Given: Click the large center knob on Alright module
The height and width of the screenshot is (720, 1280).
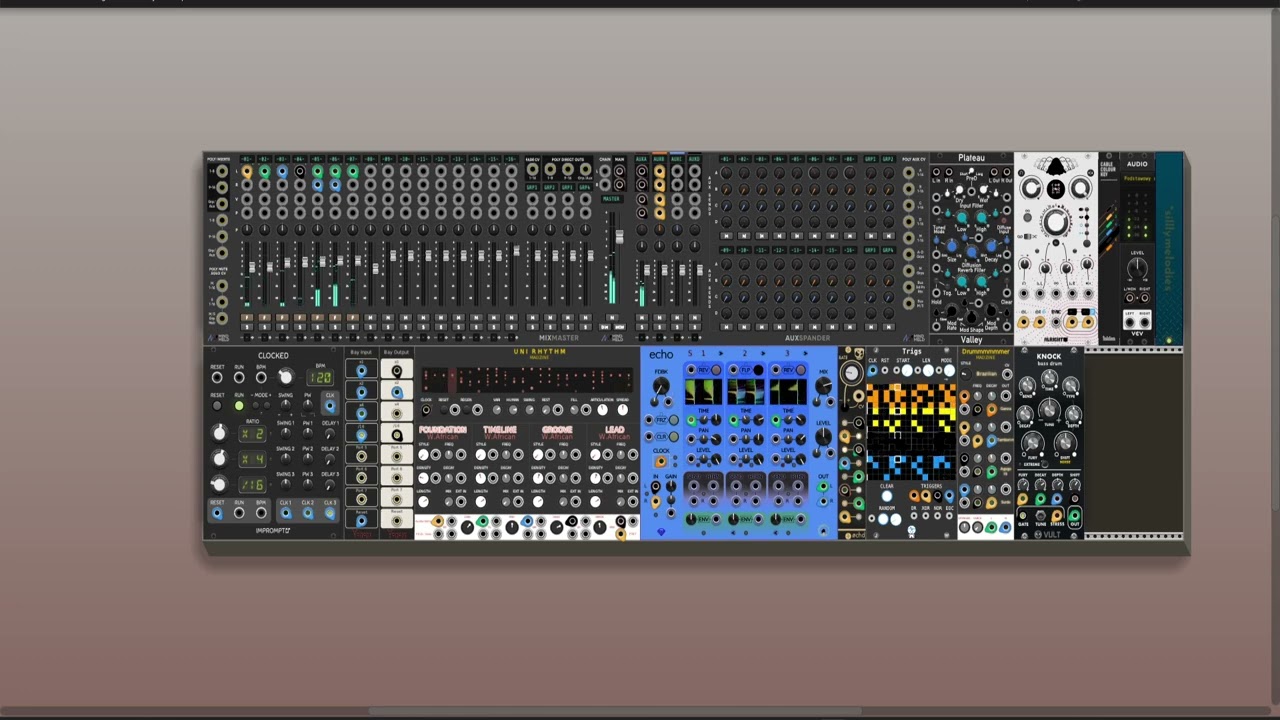Looking at the screenshot, I should (1056, 221).
